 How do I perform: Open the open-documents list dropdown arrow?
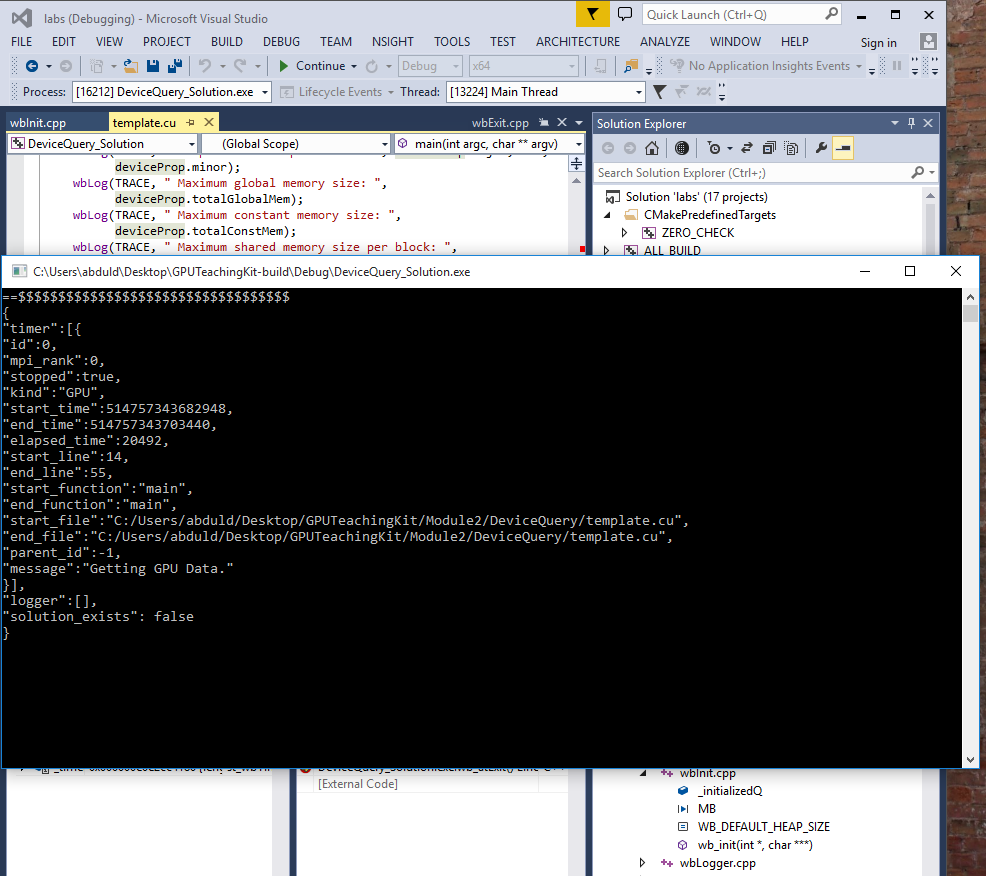(x=579, y=123)
